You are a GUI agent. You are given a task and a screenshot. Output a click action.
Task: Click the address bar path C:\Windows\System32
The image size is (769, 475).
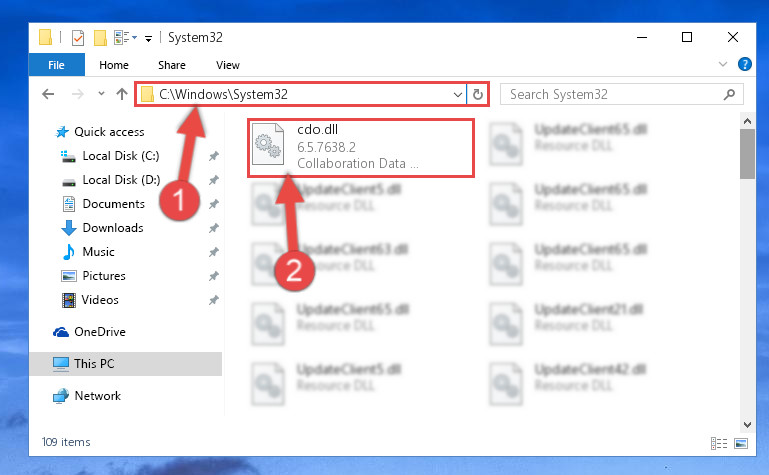point(223,94)
